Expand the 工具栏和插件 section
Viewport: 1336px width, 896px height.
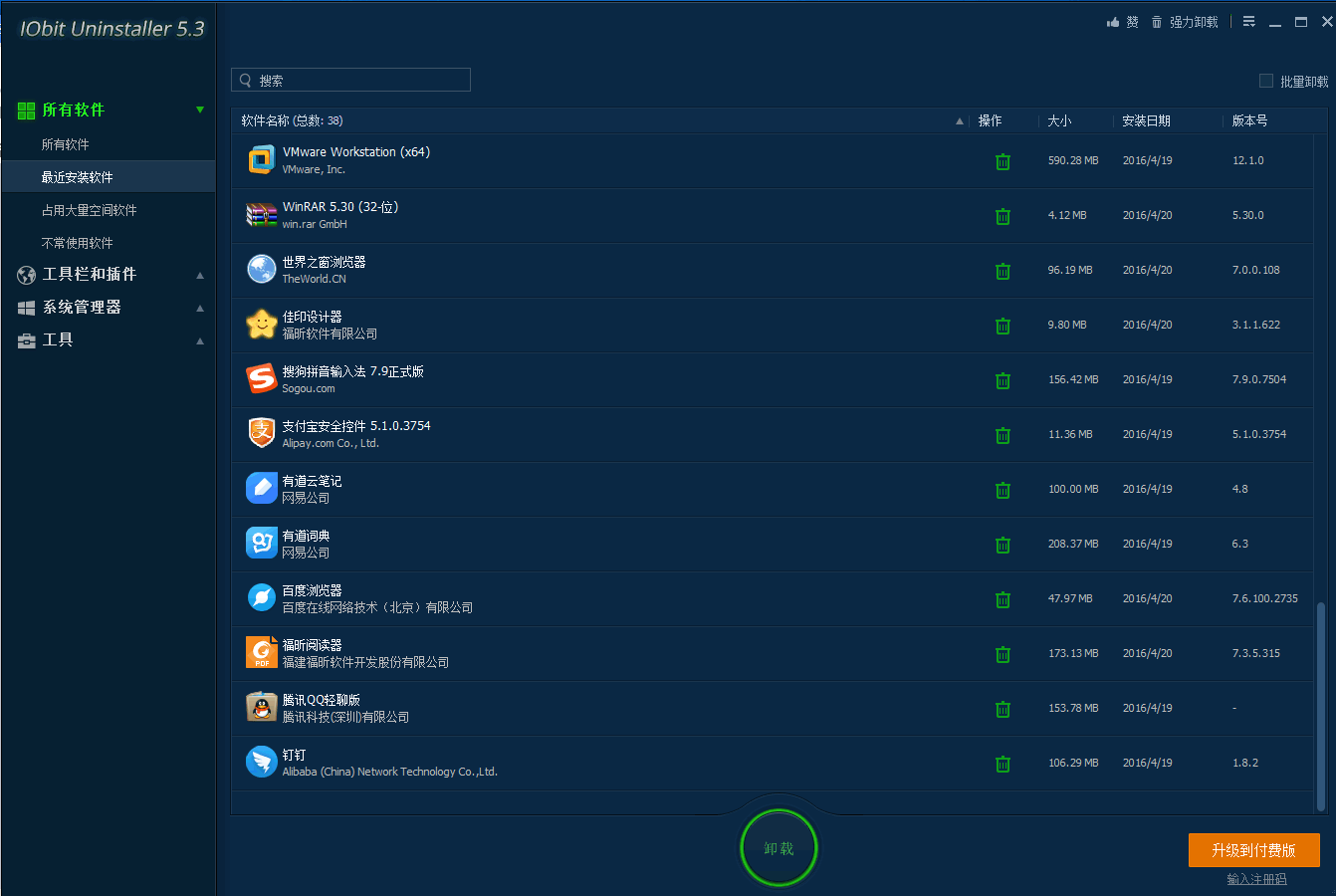coord(200,275)
